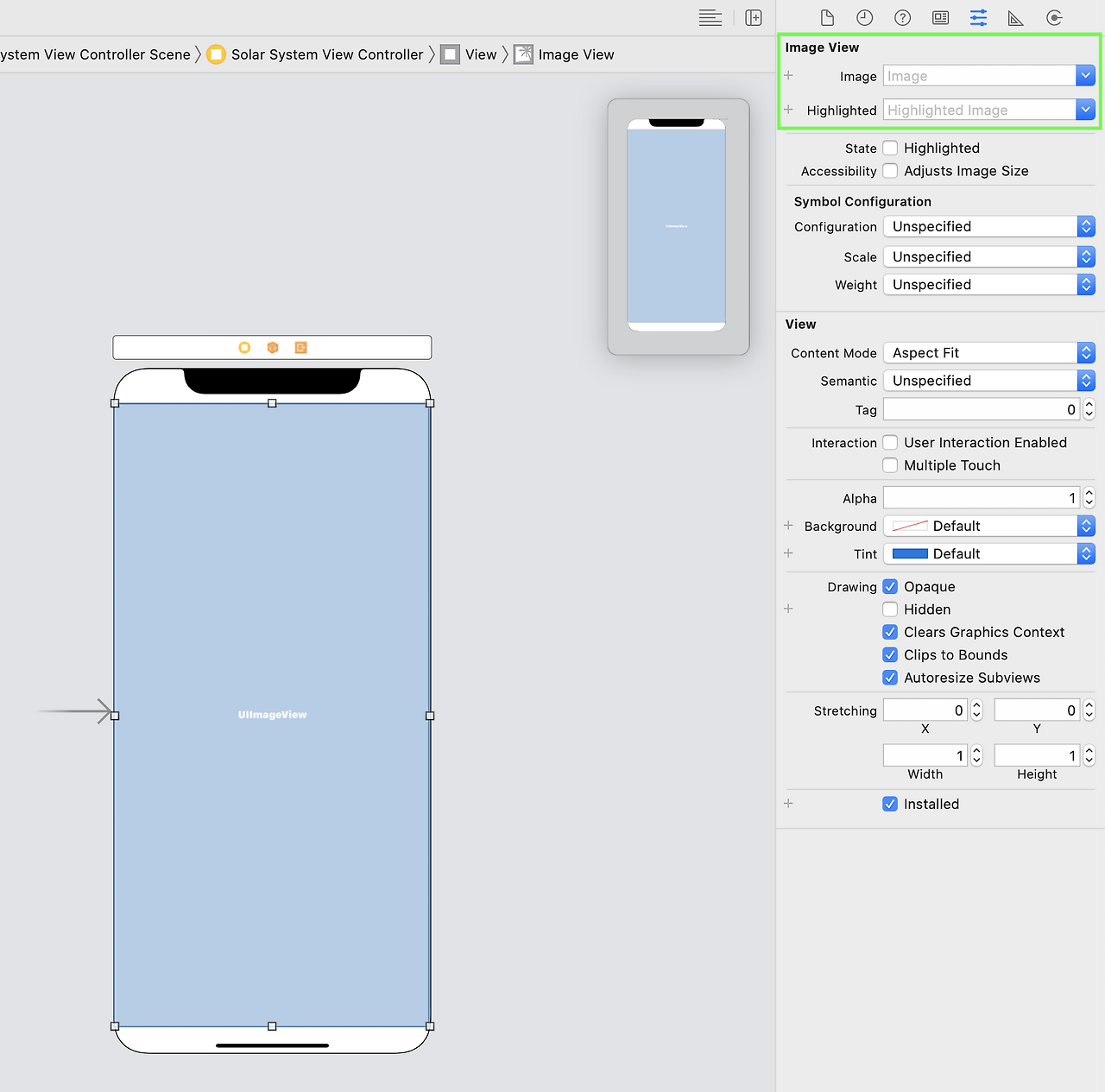Open the History inspector tab
1105x1092 pixels.
tap(865, 18)
